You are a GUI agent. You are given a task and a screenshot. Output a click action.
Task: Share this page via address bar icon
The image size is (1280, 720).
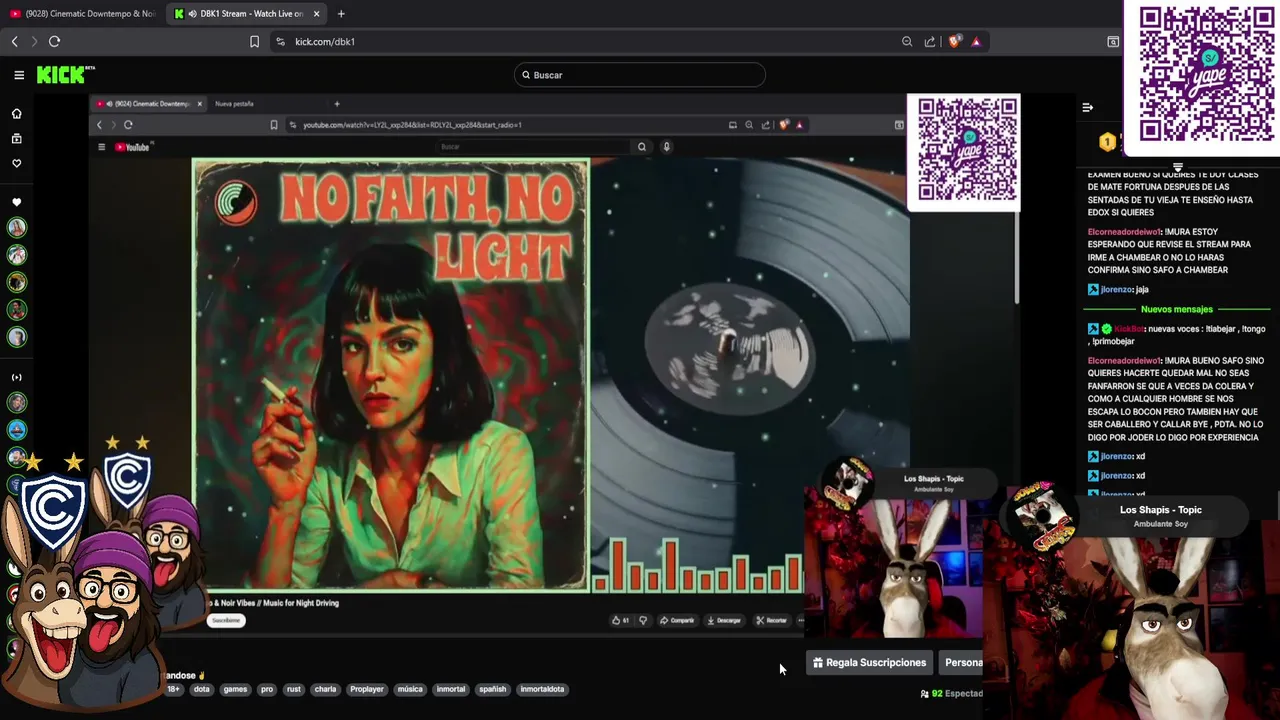(930, 41)
